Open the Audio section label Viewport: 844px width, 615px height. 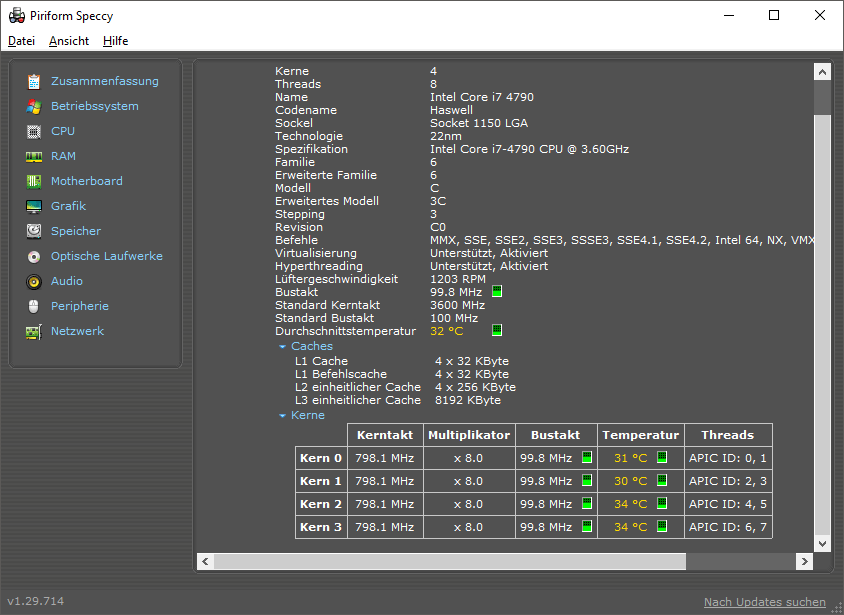coord(67,281)
